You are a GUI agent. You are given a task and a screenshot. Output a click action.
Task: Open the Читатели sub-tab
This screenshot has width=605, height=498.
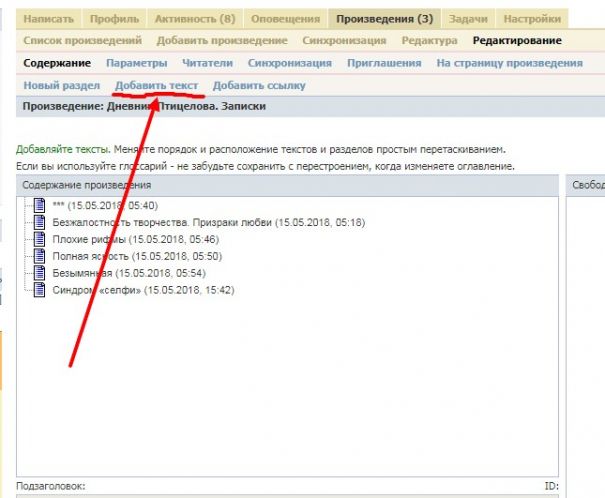point(207,63)
